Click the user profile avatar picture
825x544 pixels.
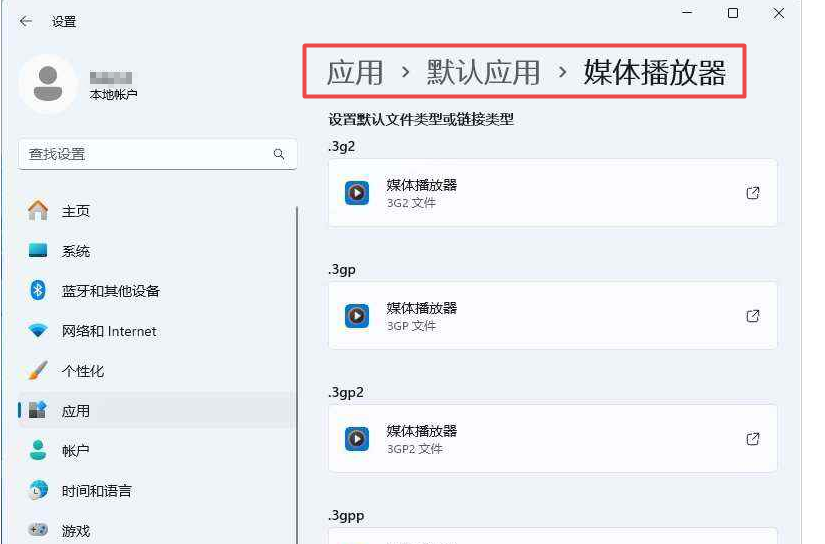[x=48, y=84]
